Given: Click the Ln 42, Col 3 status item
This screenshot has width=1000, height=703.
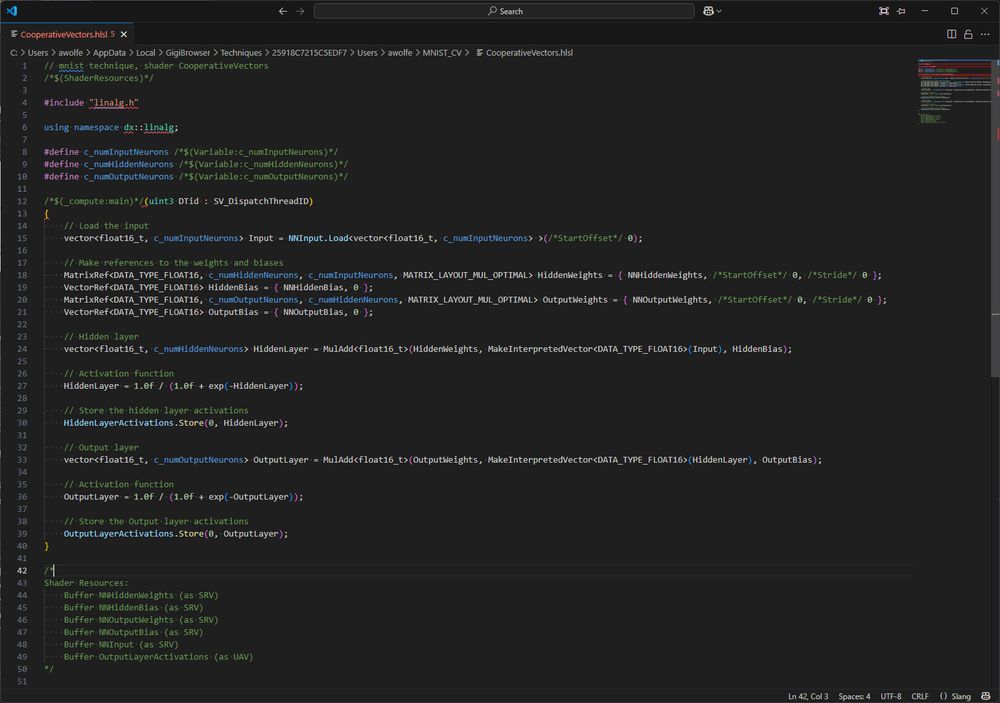Looking at the screenshot, I should coord(808,696).
